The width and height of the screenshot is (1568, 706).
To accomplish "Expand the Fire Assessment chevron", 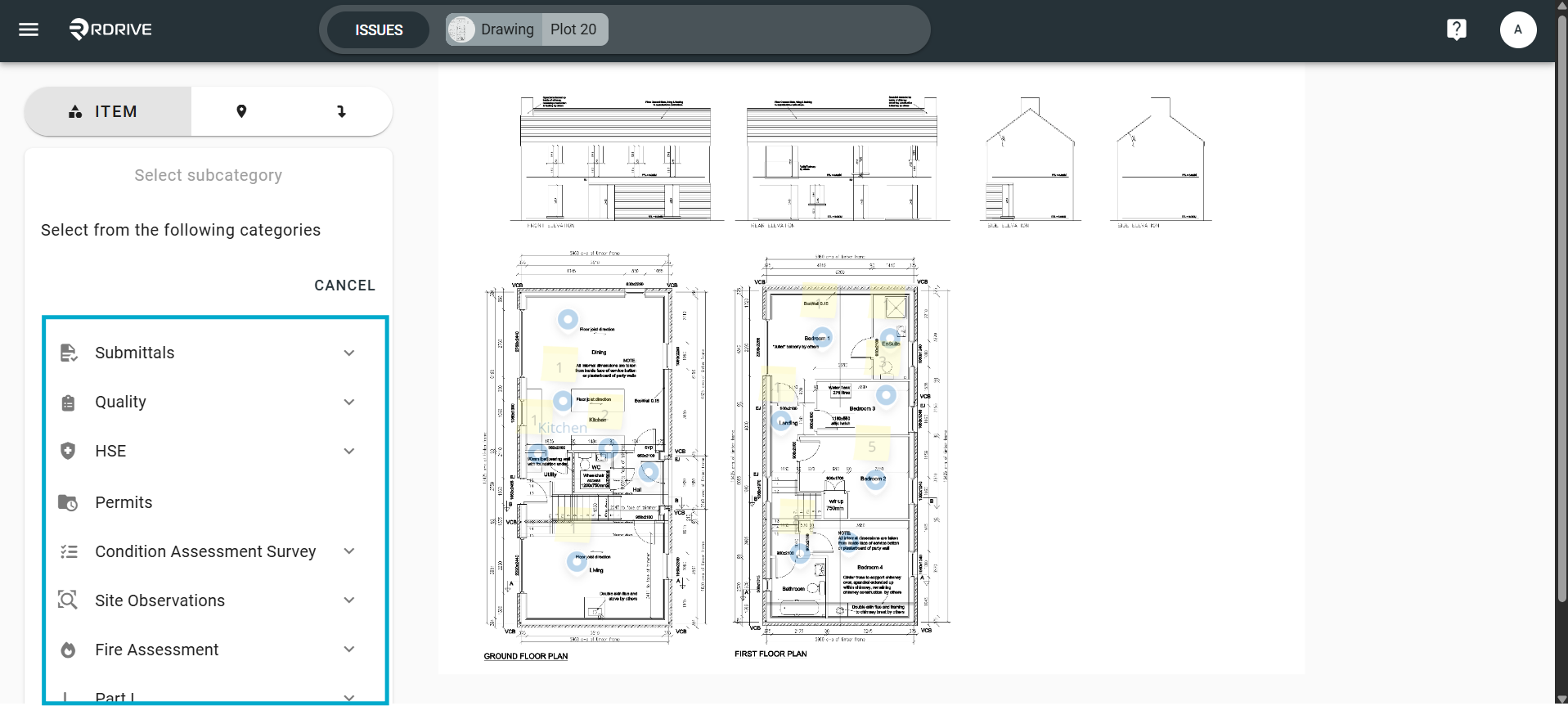I will click(349, 650).
